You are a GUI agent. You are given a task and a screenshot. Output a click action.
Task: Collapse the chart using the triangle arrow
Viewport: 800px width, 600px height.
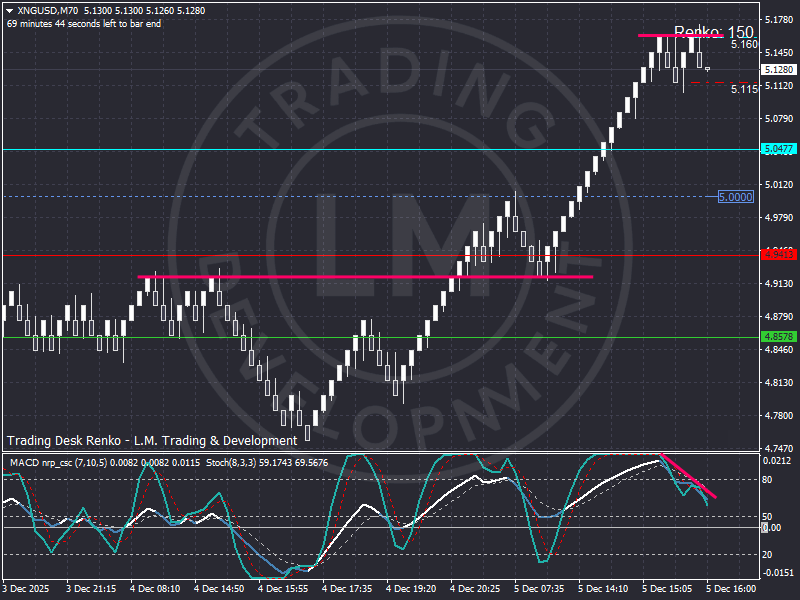click(8, 8)
